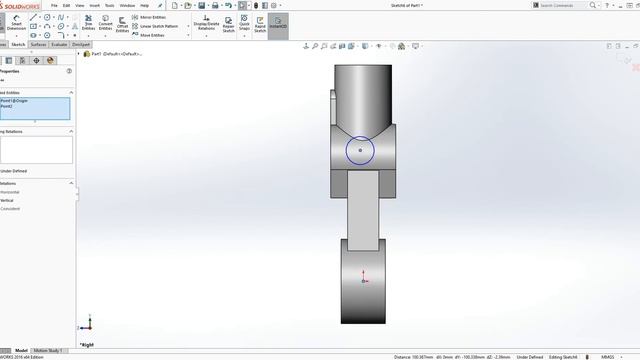Click Zoom to Fit in view toolbar

point(315,46)
